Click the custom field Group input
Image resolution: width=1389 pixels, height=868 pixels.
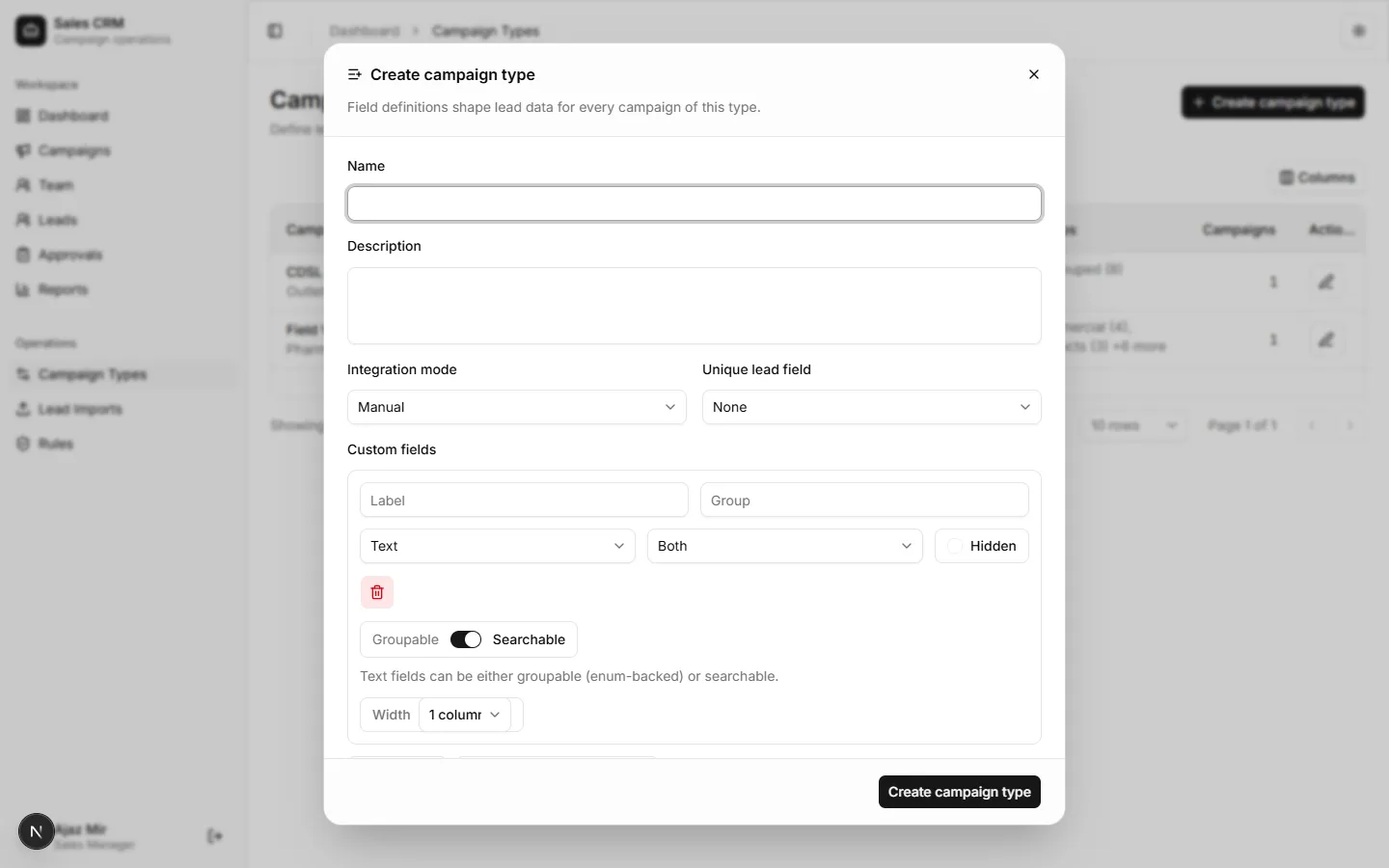pyautogui.click(x=864, y=501)
